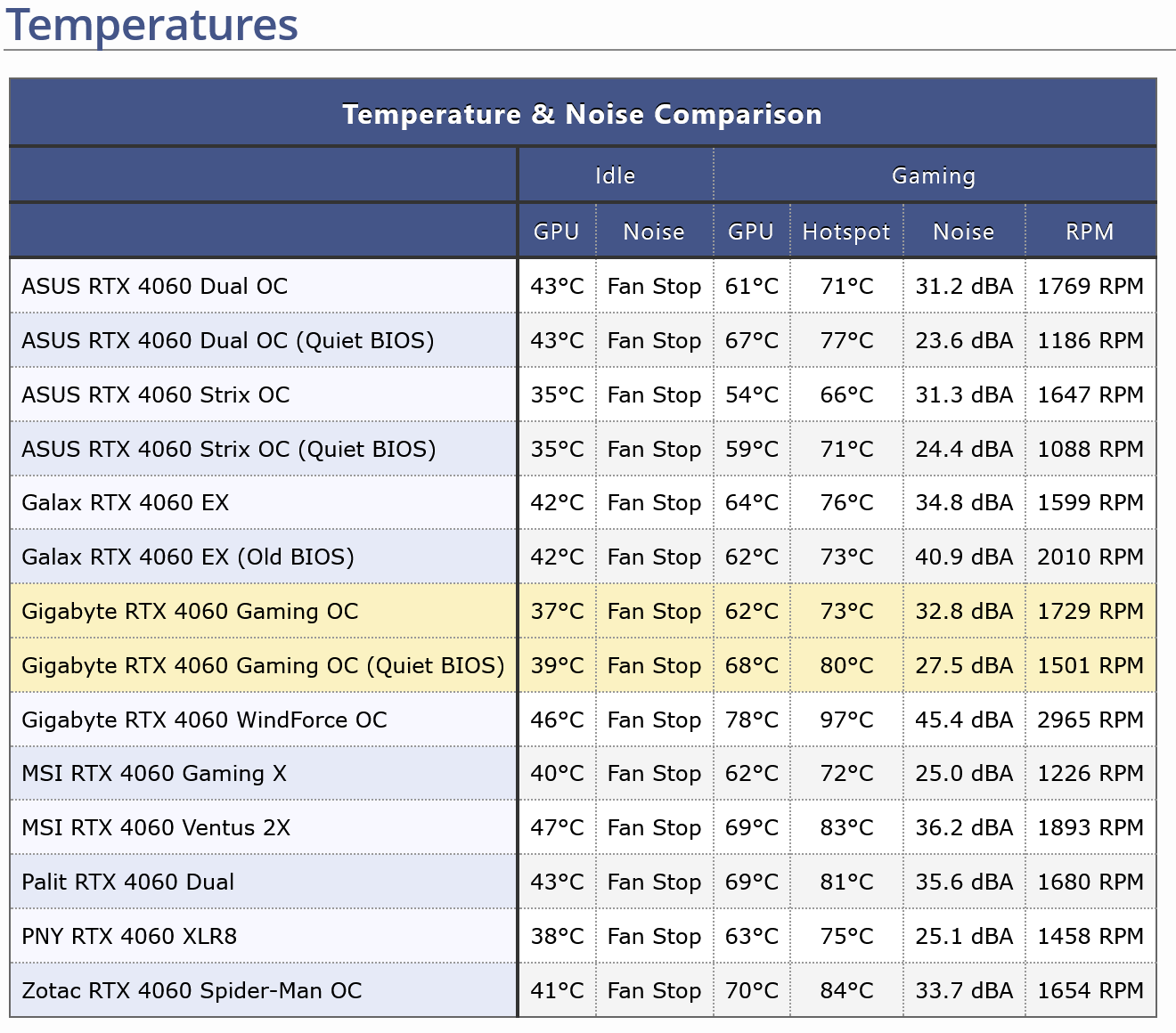Select the ASUS RTX 4060 Strix OC row name
This screenshot has height=1033, width=1176.
tap(156, 394)
